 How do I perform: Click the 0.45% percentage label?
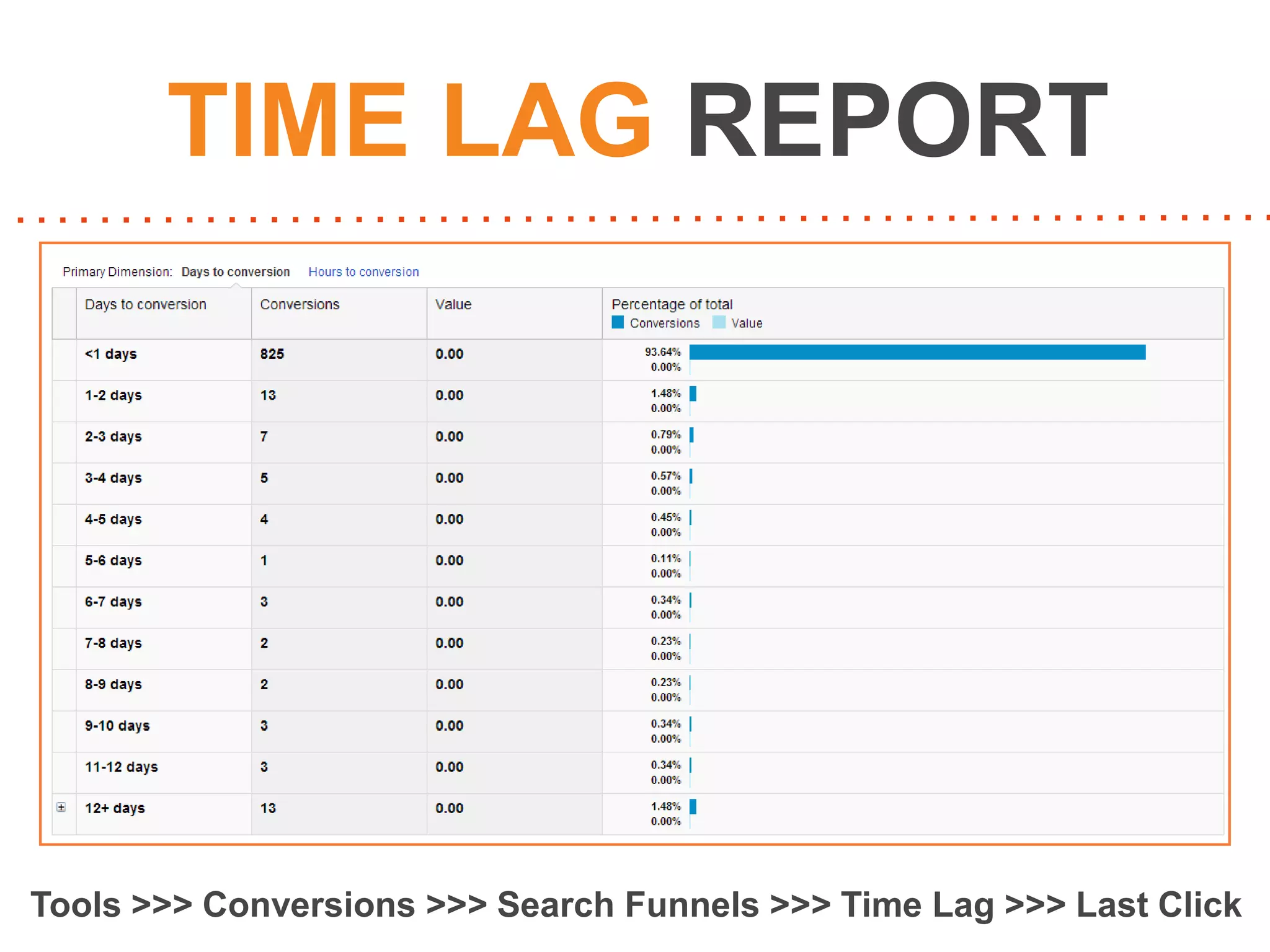click(665, 518)
